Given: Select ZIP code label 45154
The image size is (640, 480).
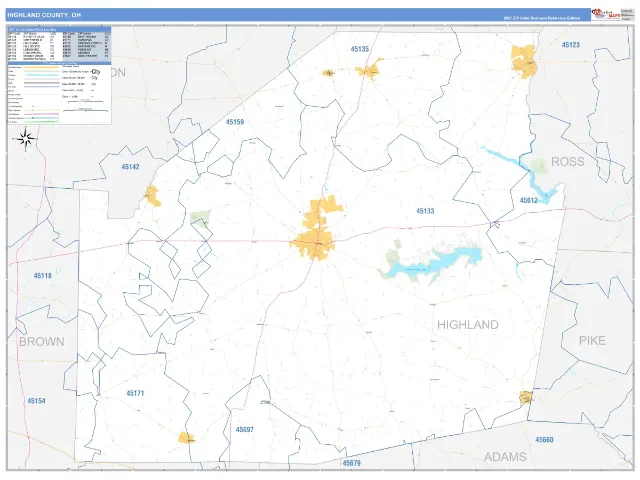Looking at the screenshot, I should (36, 401).
